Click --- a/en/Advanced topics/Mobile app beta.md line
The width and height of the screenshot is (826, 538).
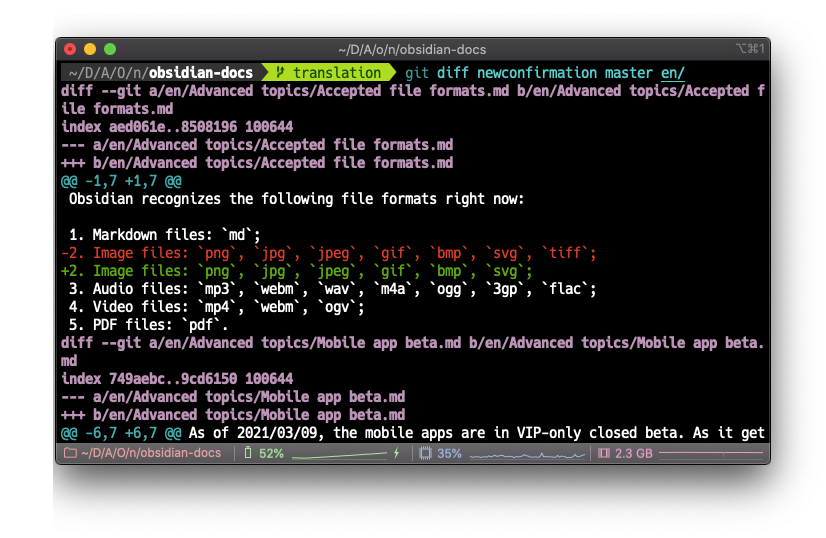coord(233,396)
